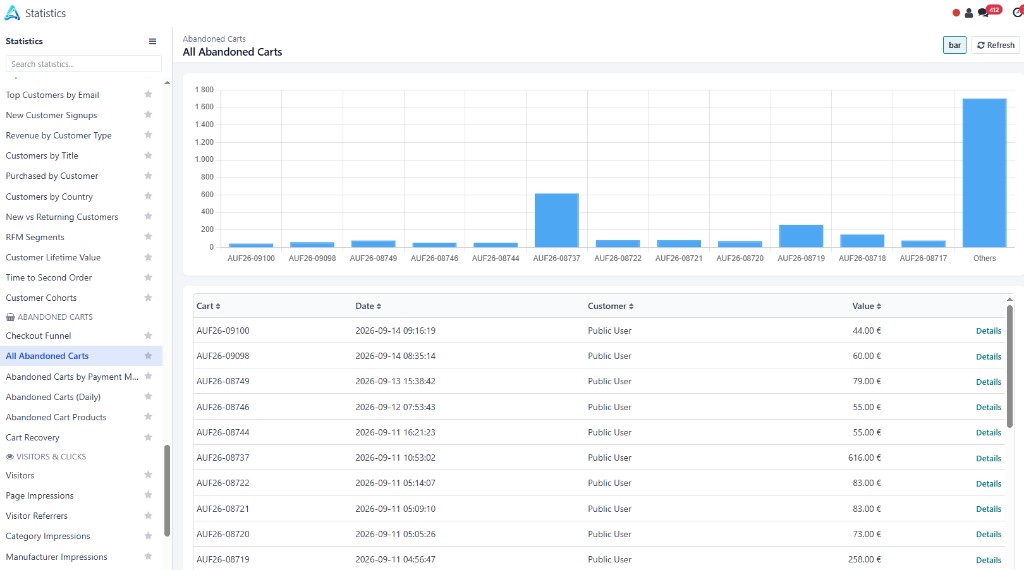Click the Abandoned Carts breadcrumb text
The width and height of the screenshot is (1024, 570).
tap(214, 39)
